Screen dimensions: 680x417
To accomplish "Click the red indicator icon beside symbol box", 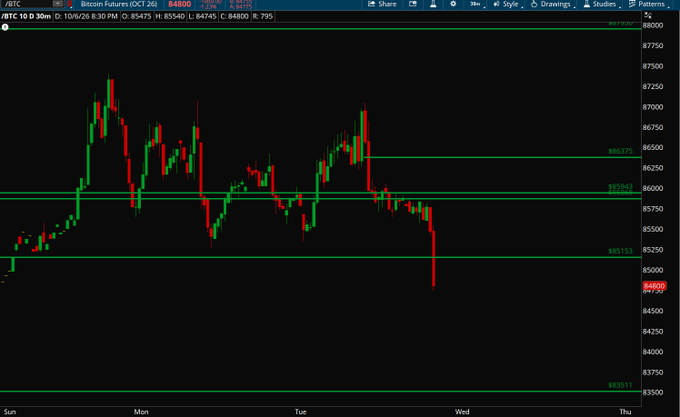I will [x=69, y=4].
